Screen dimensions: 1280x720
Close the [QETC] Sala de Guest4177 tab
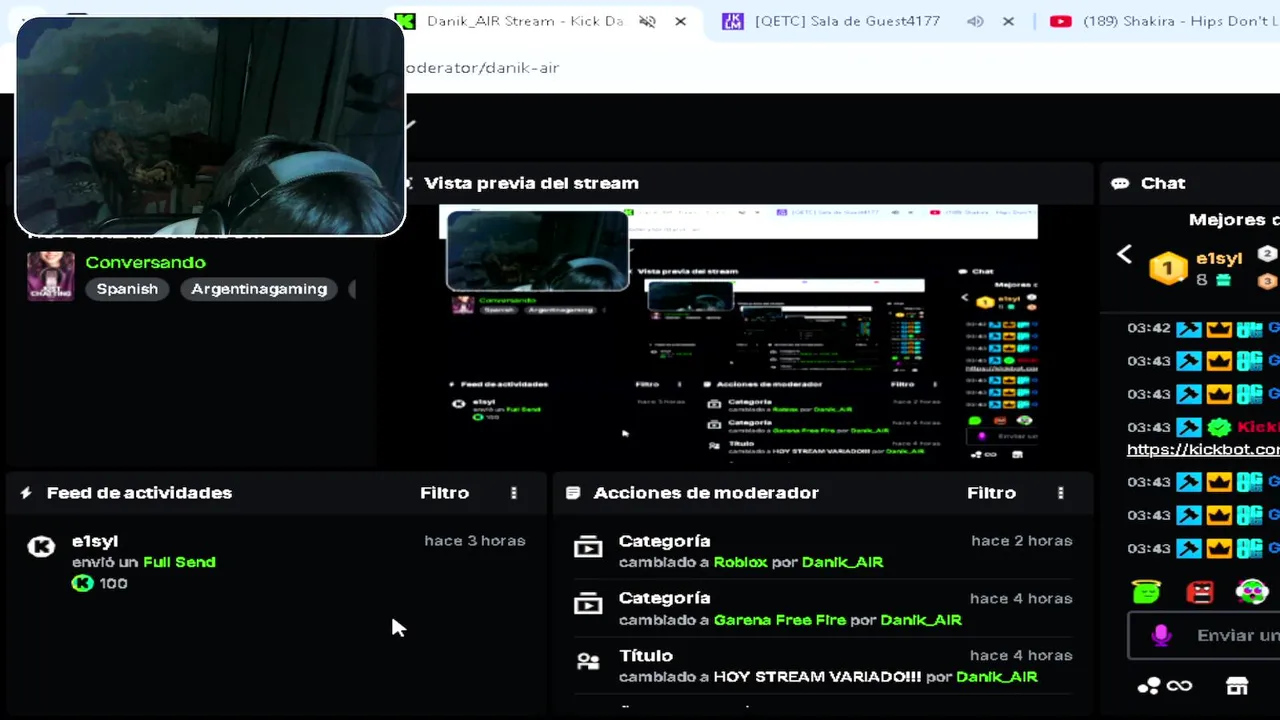coord(1008,21)
